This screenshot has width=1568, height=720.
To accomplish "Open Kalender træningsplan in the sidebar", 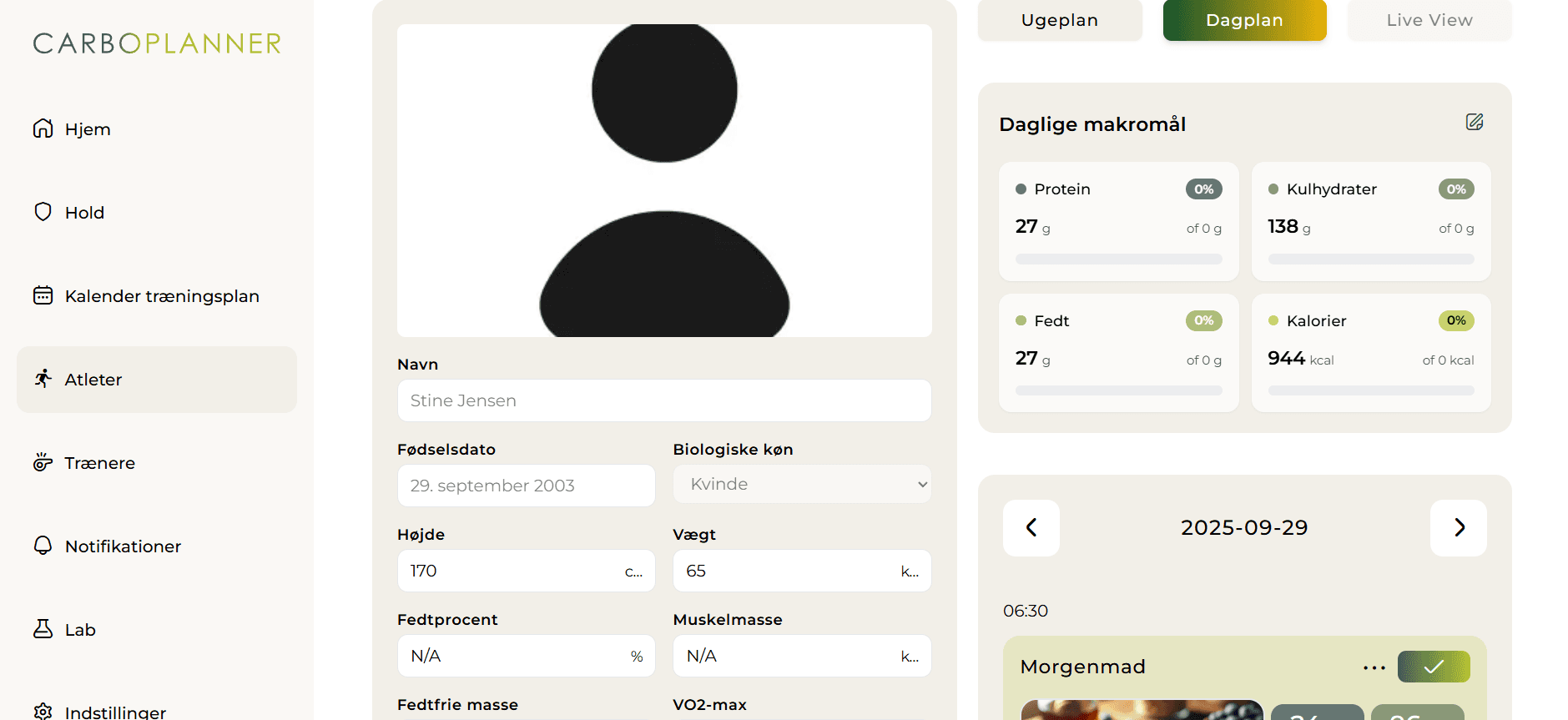I will [157, 295].
